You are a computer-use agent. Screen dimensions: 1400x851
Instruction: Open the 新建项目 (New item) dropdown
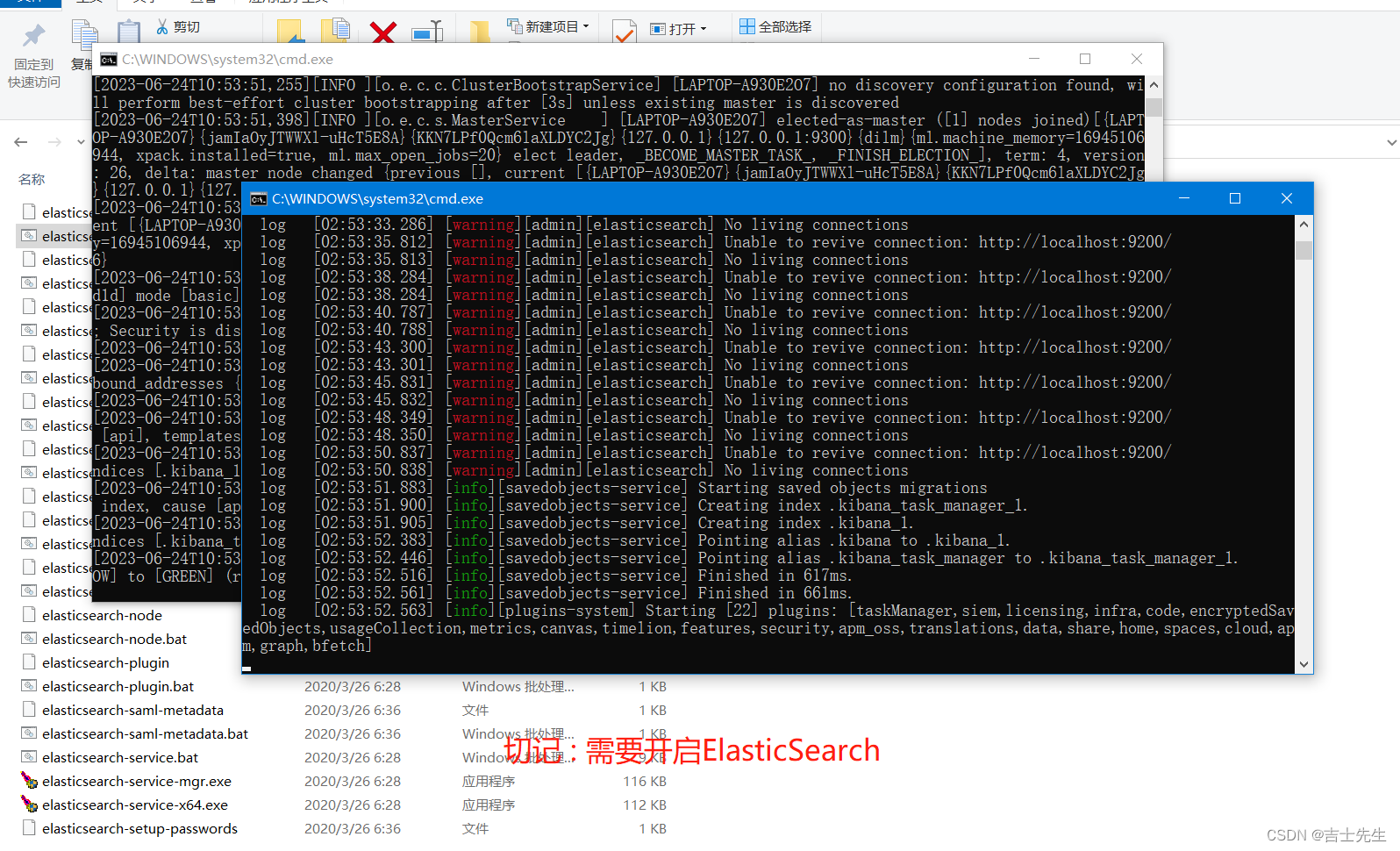[548, 27]
